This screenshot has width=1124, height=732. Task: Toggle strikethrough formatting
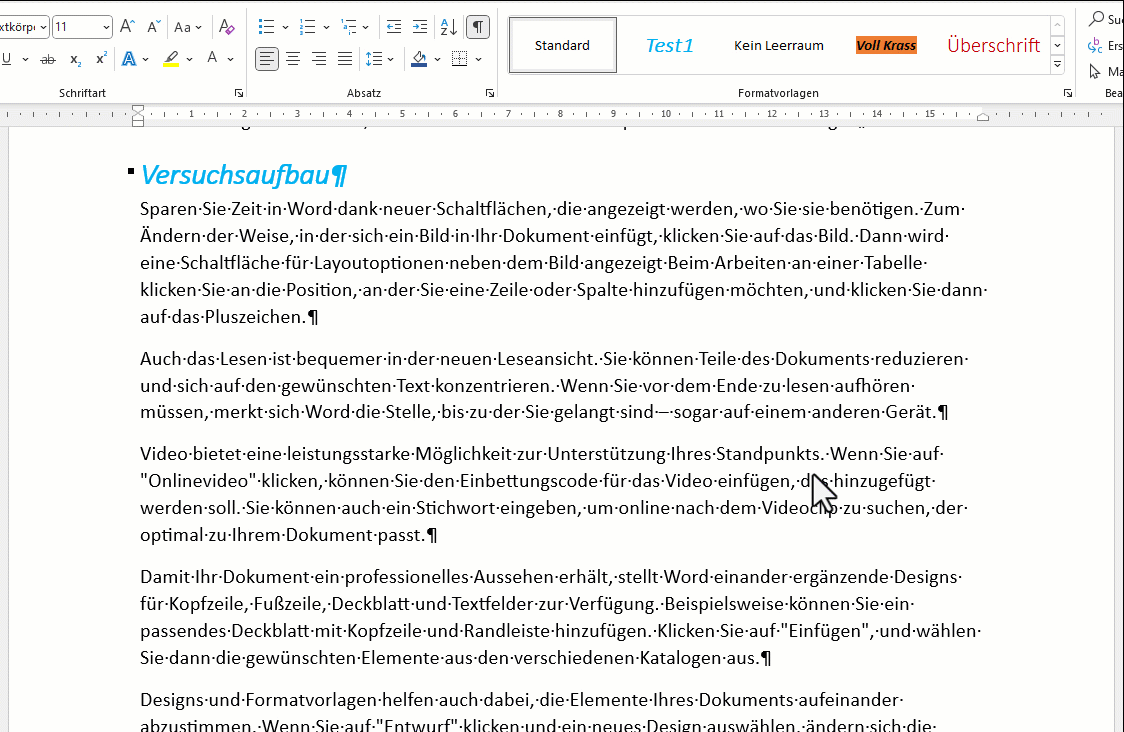click(x=47, y=60)
